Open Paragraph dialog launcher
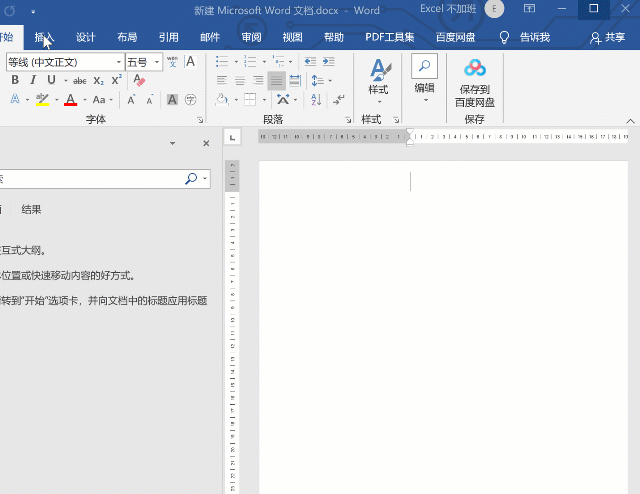Image resolution: width=640 pixels, height=494 pixels. pyautogui.click(x=348, y=120)
